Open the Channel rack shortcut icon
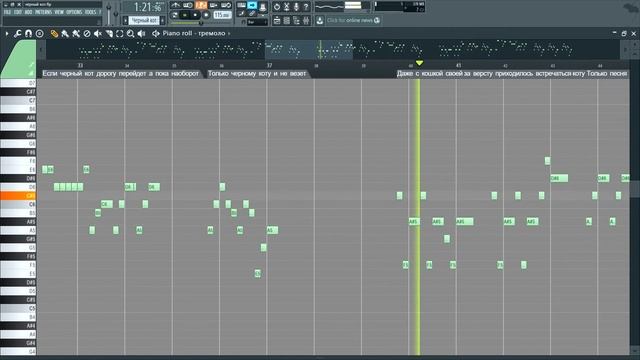The height and width of the screenshot is (360, 640). click(x=287, y=20)
